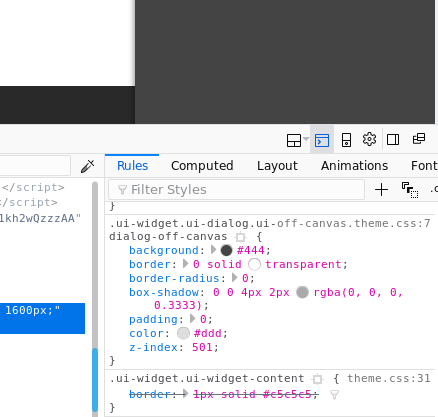Edit the z-index value 501
Image resolution: width=438 pixels, height=417 pixels.
[x=202, y=347]
